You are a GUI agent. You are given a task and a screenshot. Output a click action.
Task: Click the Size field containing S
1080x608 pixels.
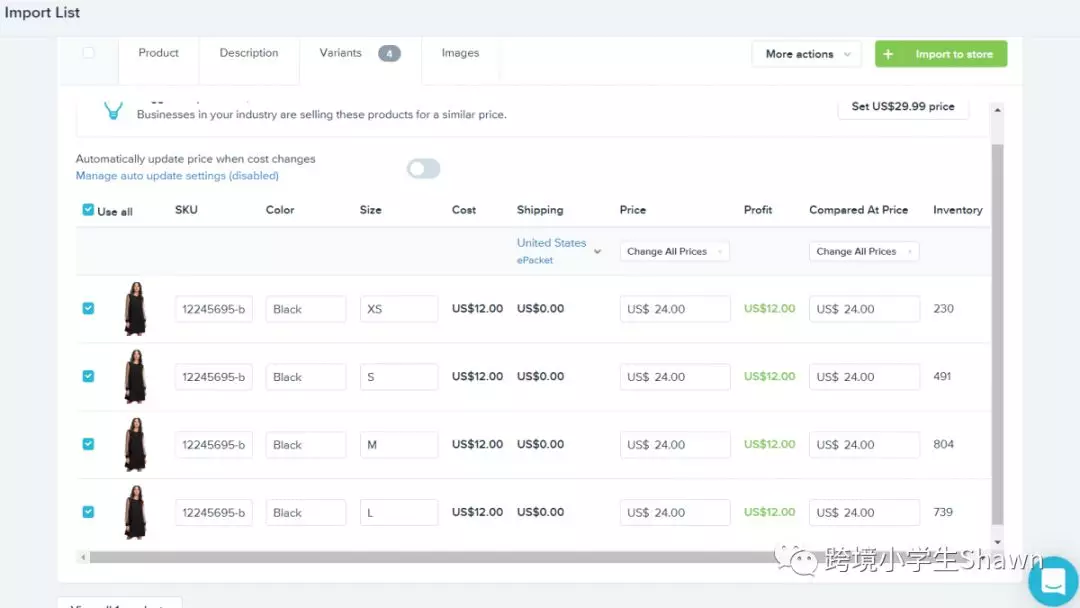(399, 377)
